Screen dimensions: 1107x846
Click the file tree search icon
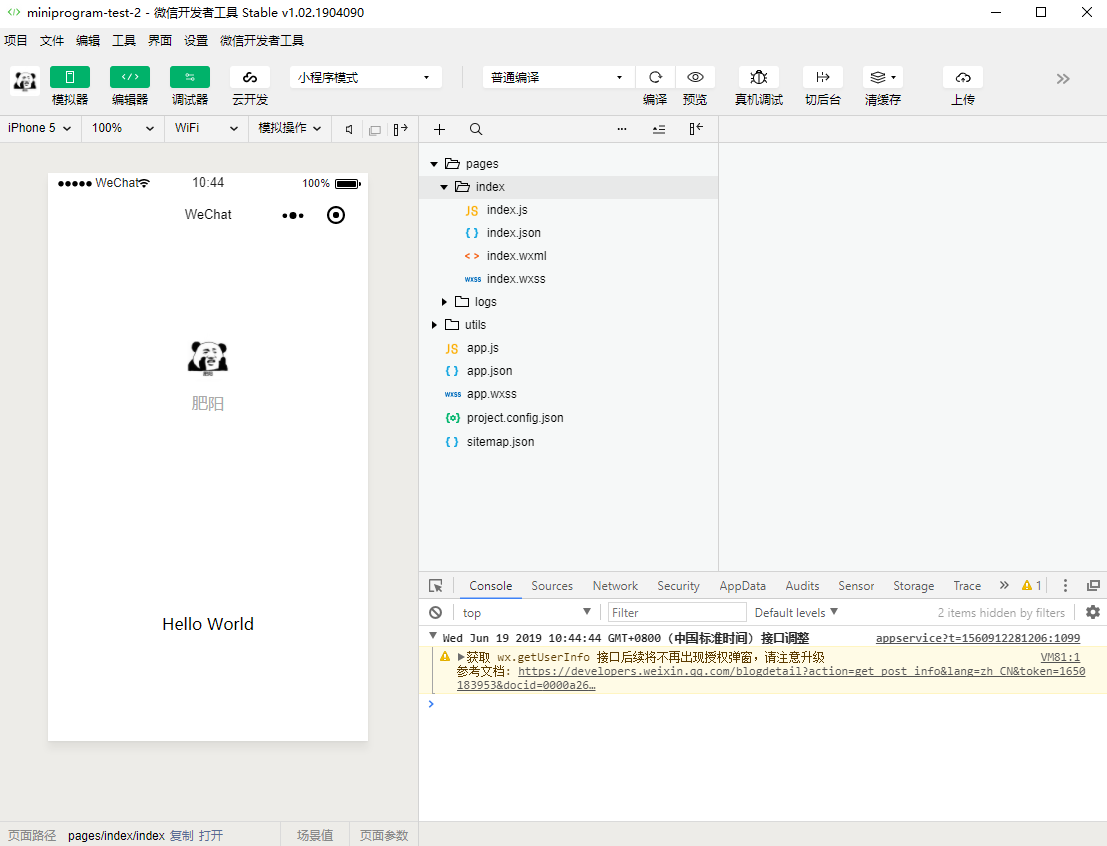pos(476,129)
